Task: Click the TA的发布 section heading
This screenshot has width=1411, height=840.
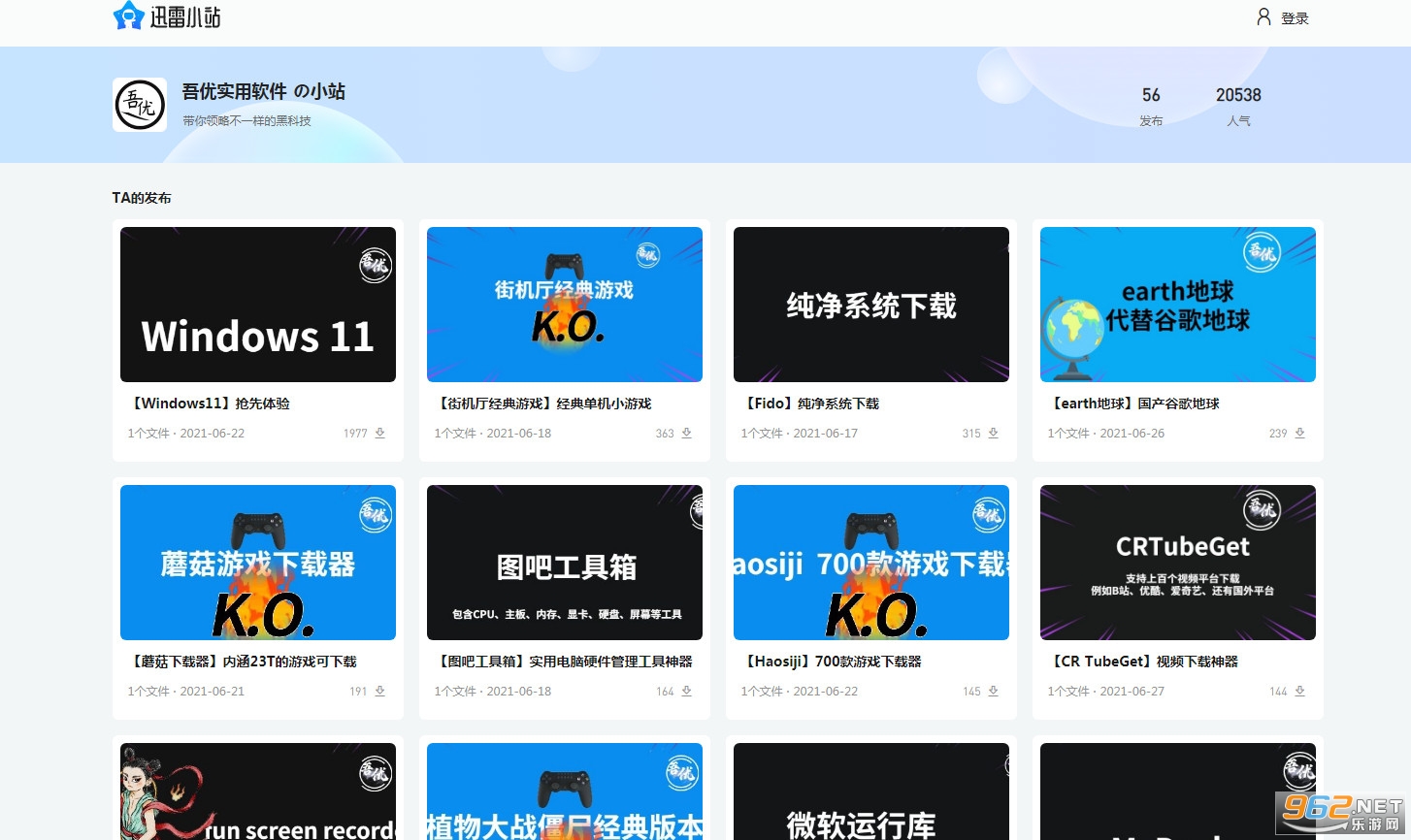Action: (x=142, y=198)
